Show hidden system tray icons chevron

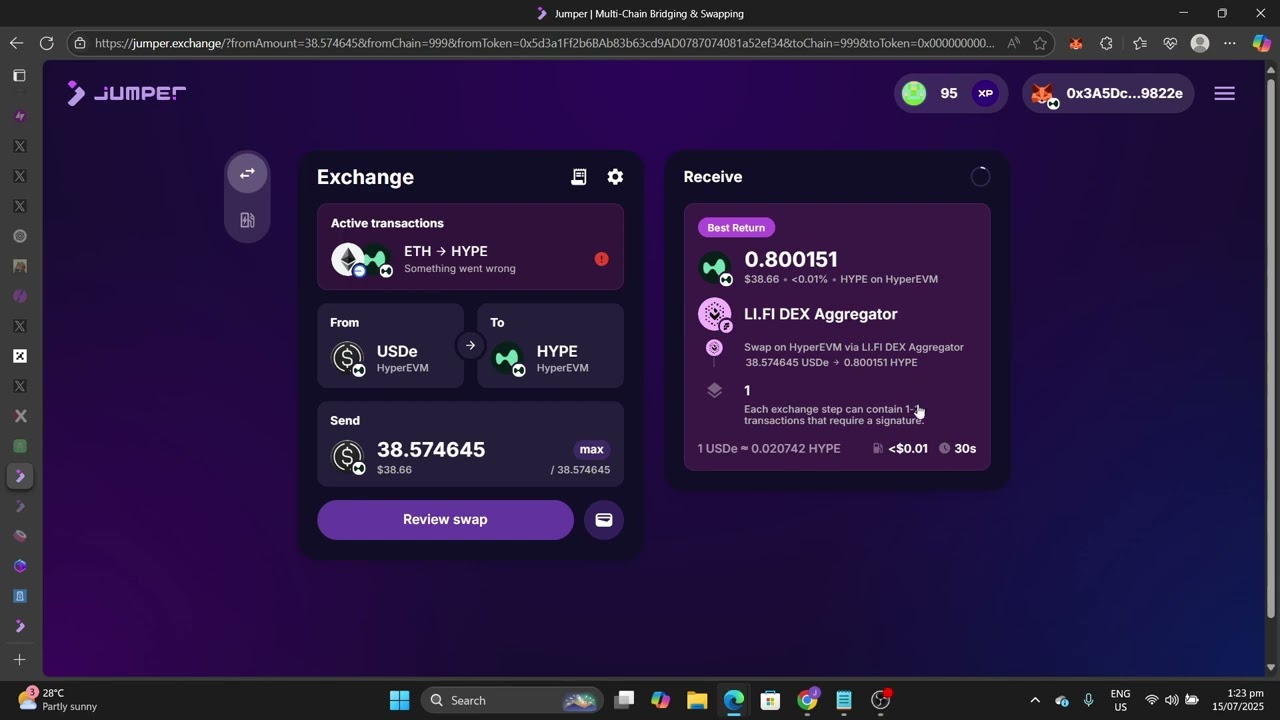click(1035, 700)
